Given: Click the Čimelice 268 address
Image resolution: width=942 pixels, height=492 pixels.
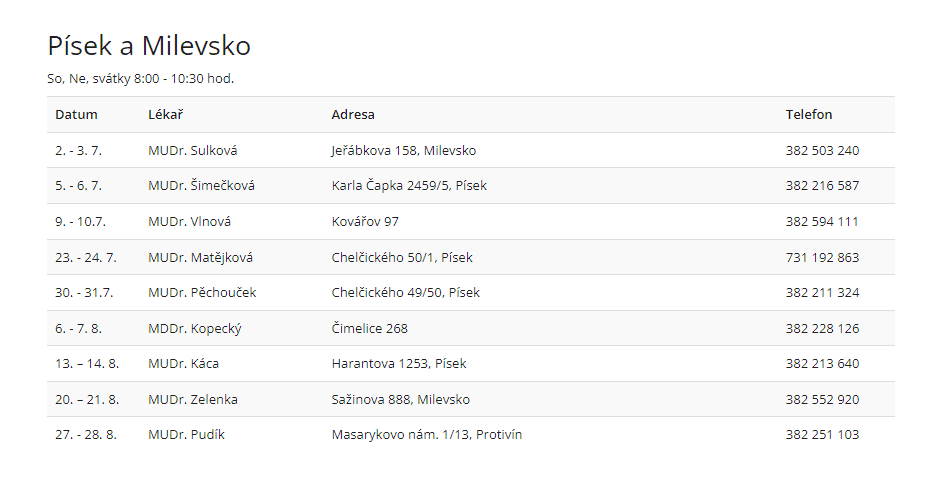Looking at the screenshot, I should tap(369, 329).
